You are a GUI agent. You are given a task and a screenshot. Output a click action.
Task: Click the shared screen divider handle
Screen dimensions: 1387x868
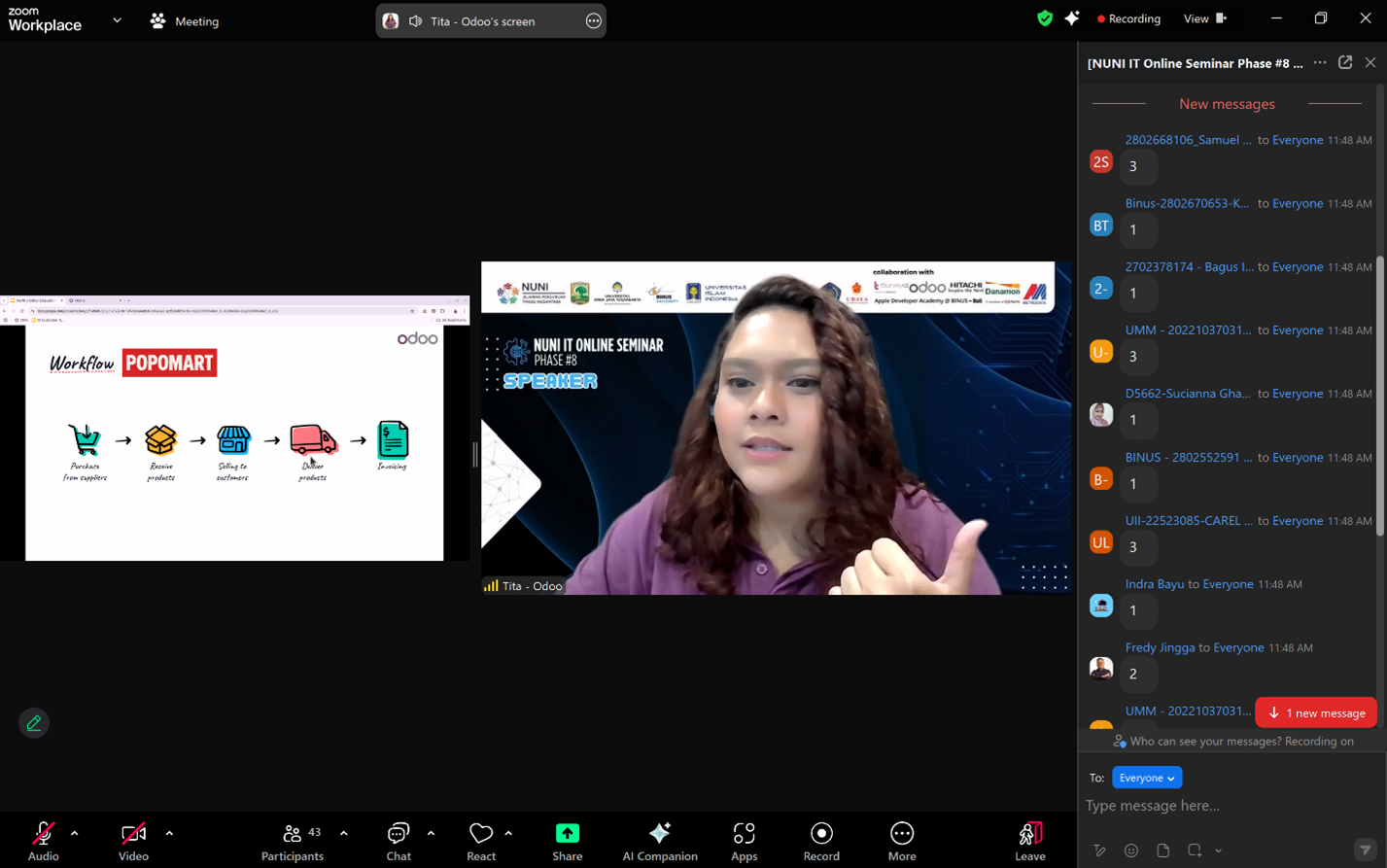tap(475, 454)
